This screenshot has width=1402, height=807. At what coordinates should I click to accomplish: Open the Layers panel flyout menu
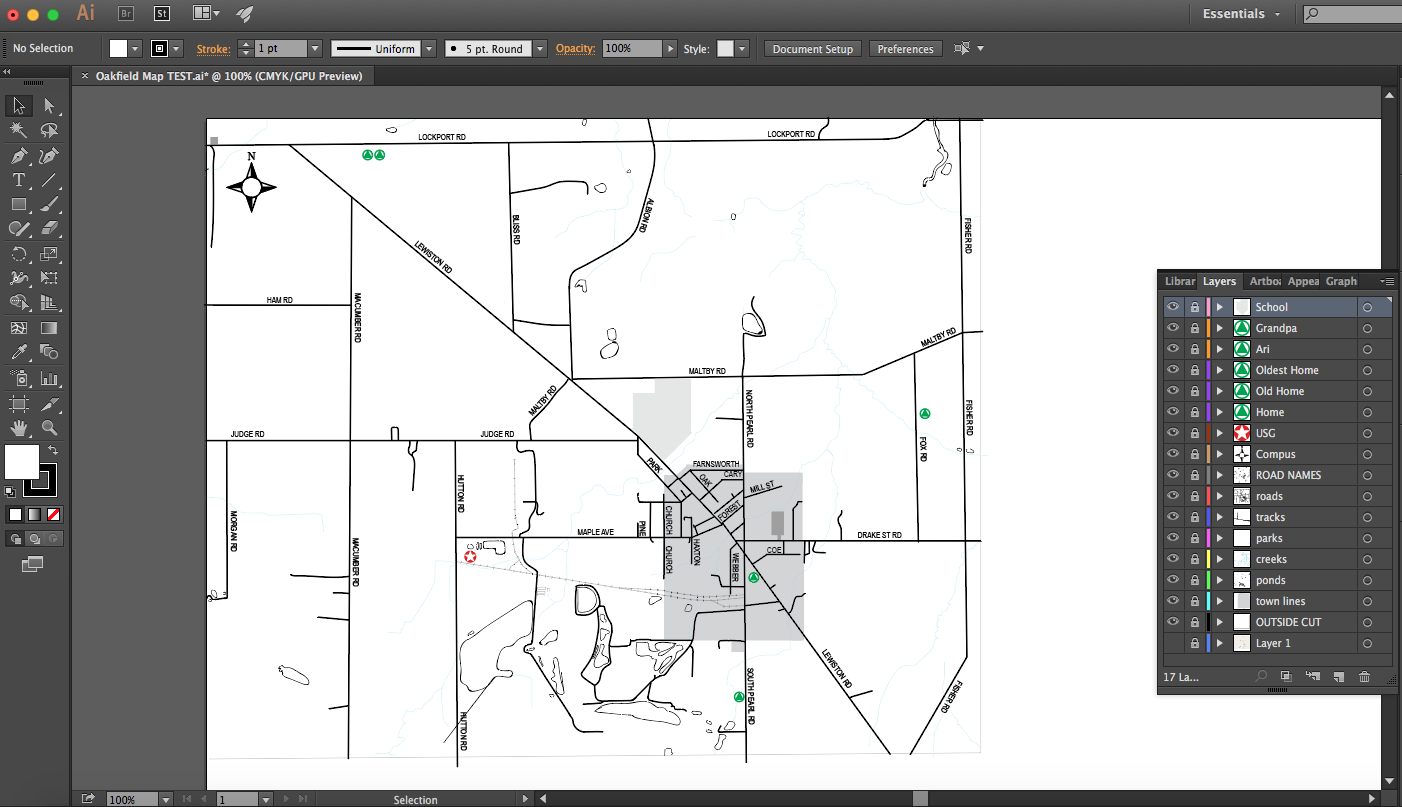pyautogui.click(x=1386, y=282)
